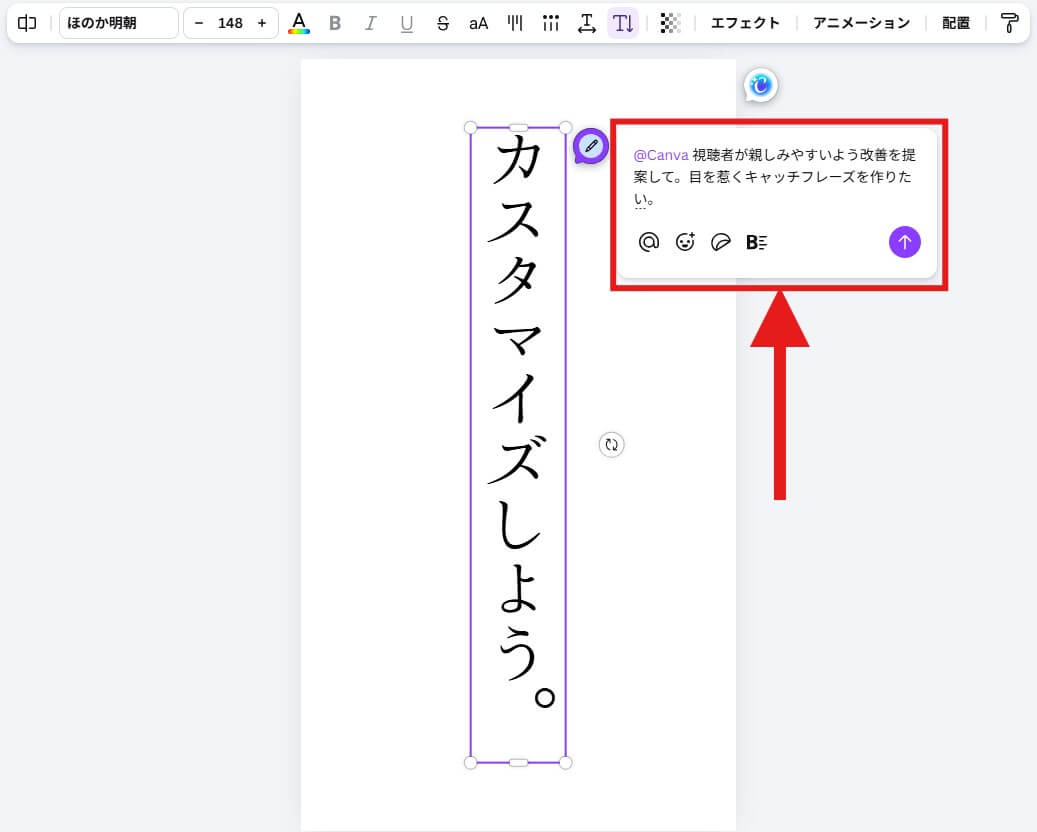This screenshot has width=1037, height=832.
Task: Toggle bold formatting
Action: tap(335, 23)
